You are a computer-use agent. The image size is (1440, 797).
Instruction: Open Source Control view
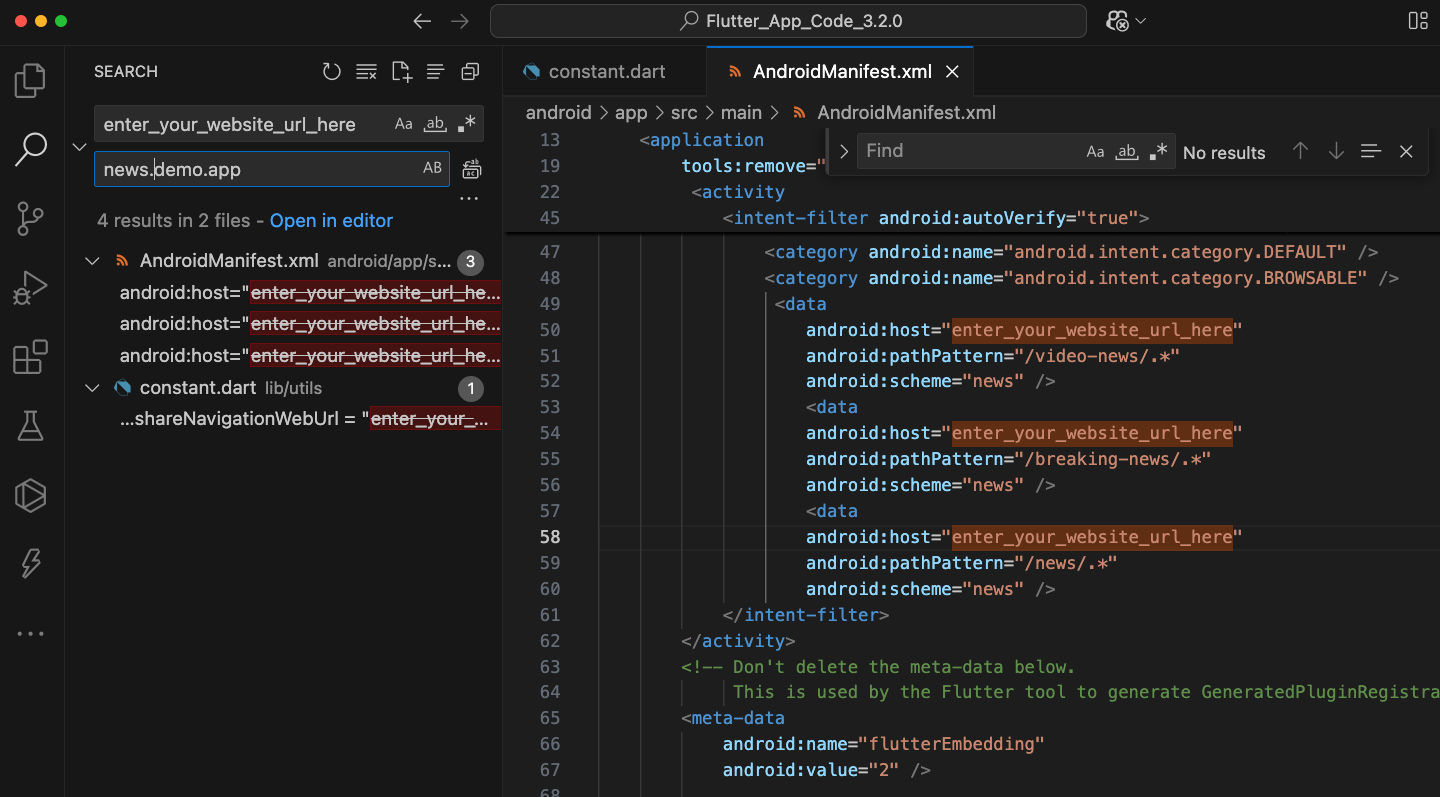(31, 218)
